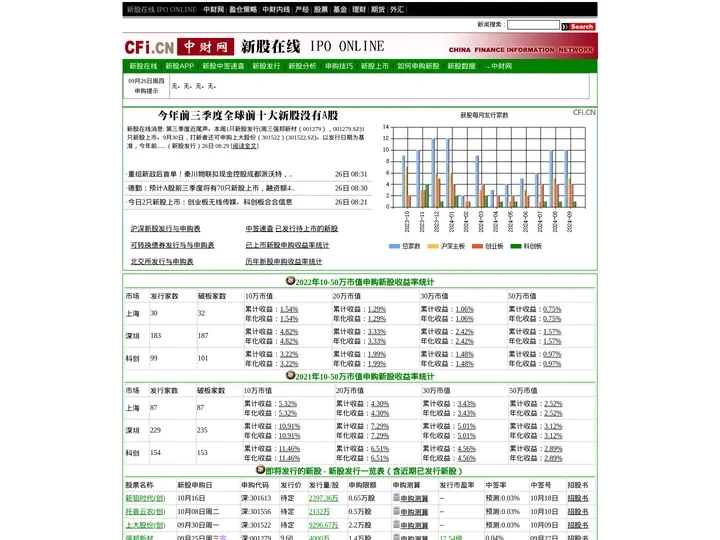
Task: Click the blue 总家数 legend swatch
Action: (394, 246)
